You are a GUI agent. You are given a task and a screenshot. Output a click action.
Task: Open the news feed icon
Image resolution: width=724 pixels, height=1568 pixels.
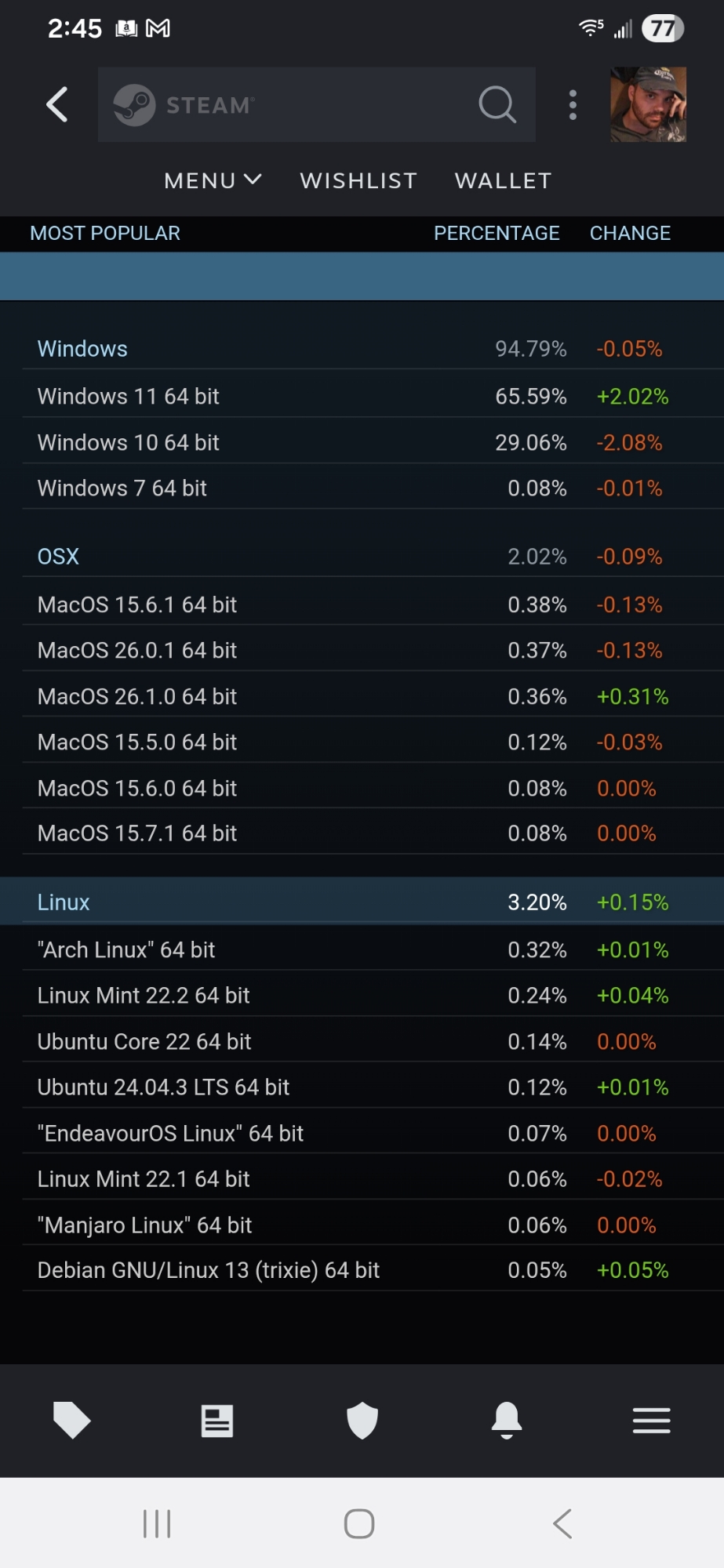[216, 1420]
